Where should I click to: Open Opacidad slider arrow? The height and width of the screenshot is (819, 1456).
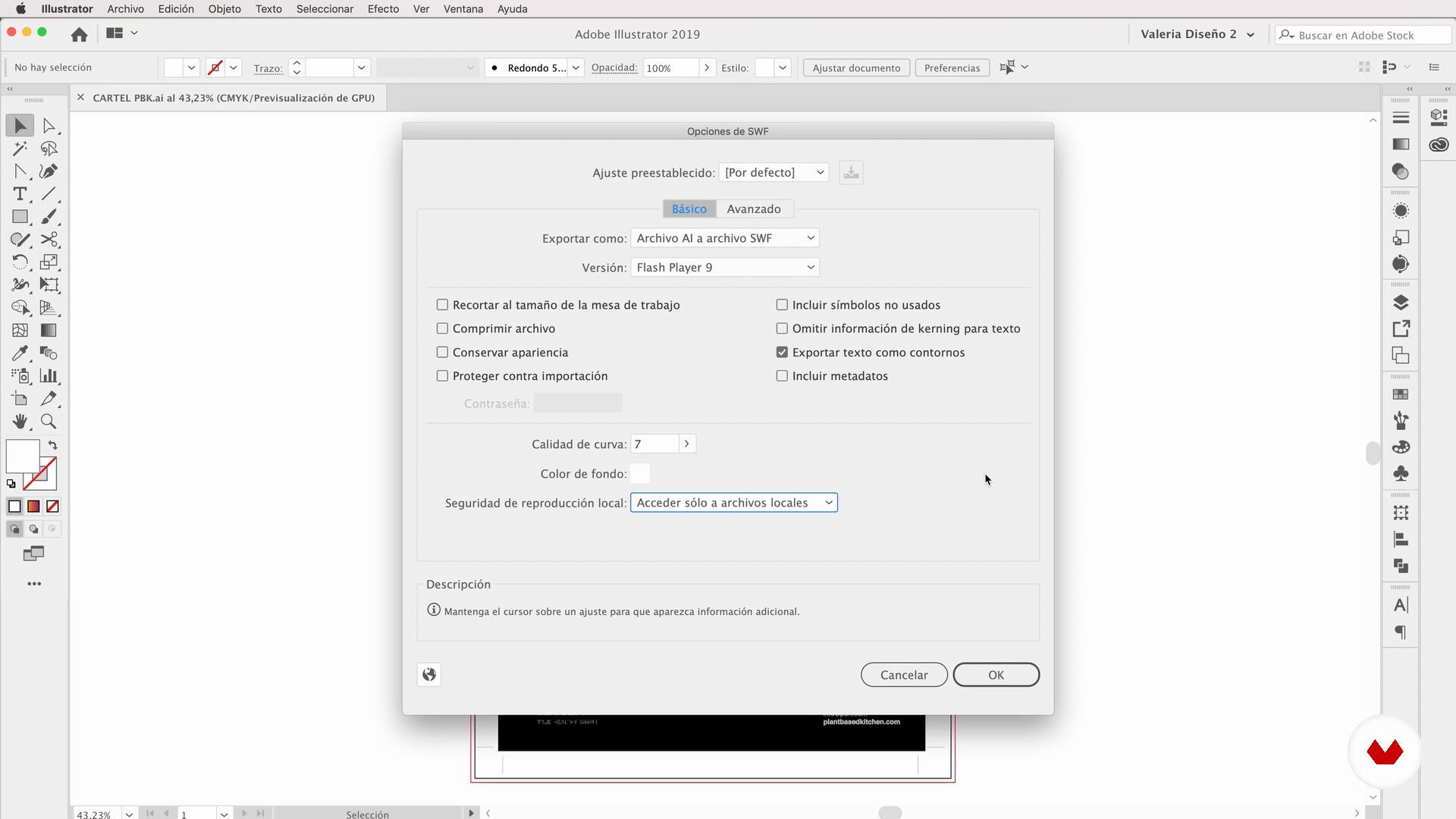707,67
